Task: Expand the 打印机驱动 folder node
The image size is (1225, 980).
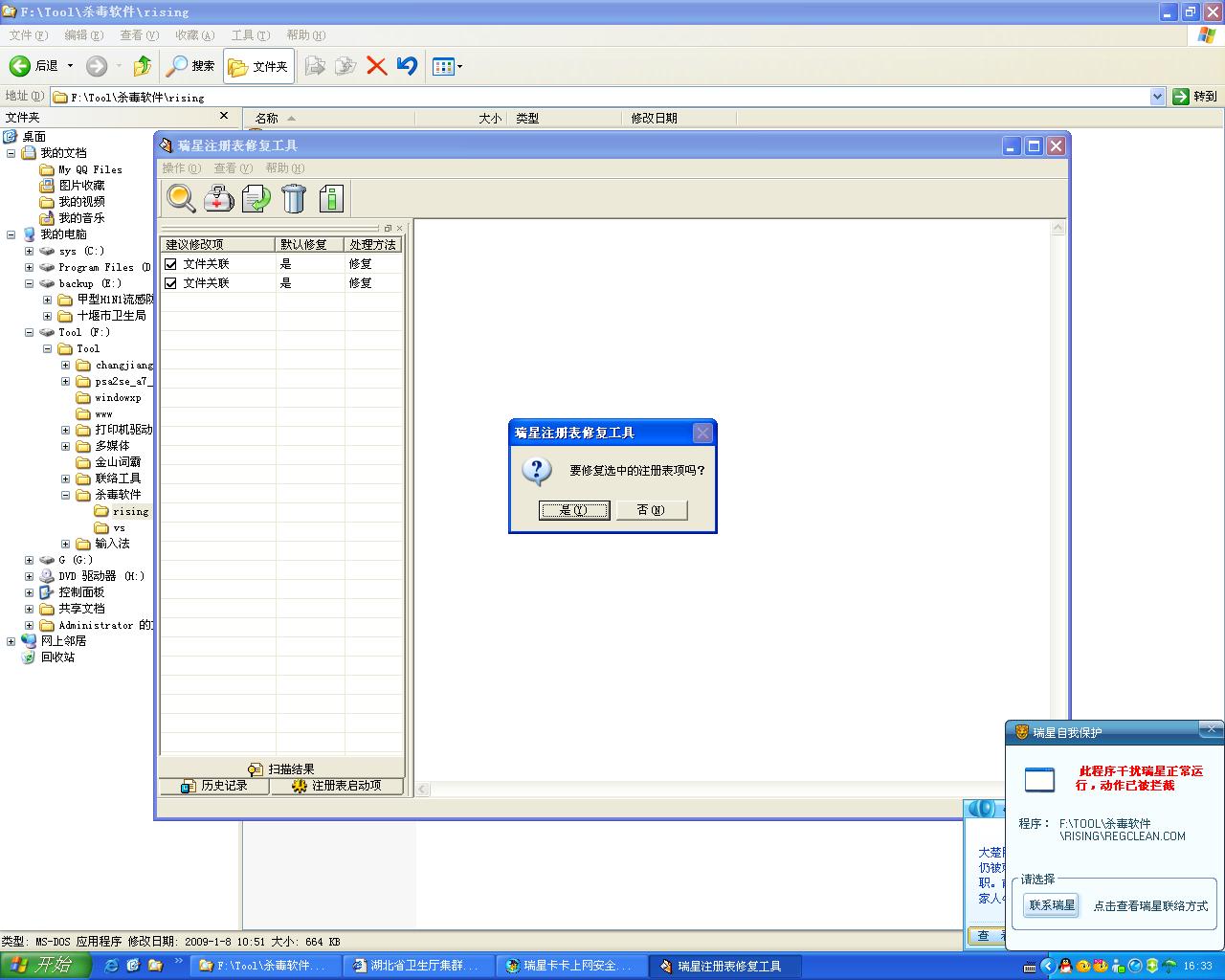Action: click(65, 430)
